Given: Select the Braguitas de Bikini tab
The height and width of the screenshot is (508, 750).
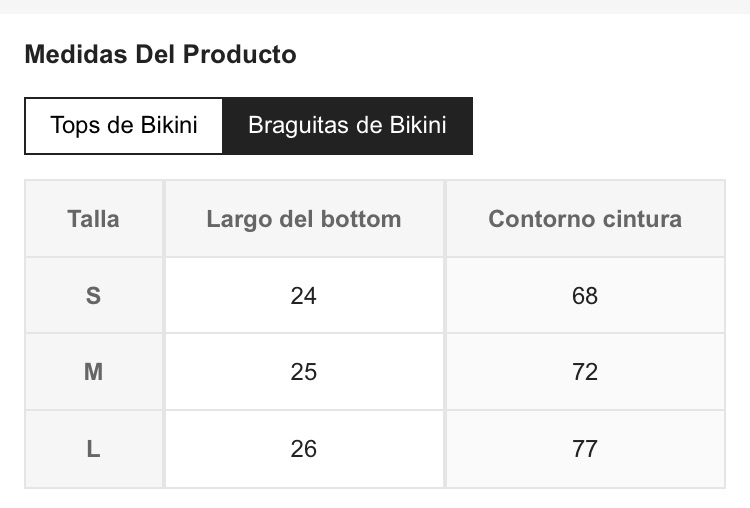Looking at the screenshot, I should point(347,126).
